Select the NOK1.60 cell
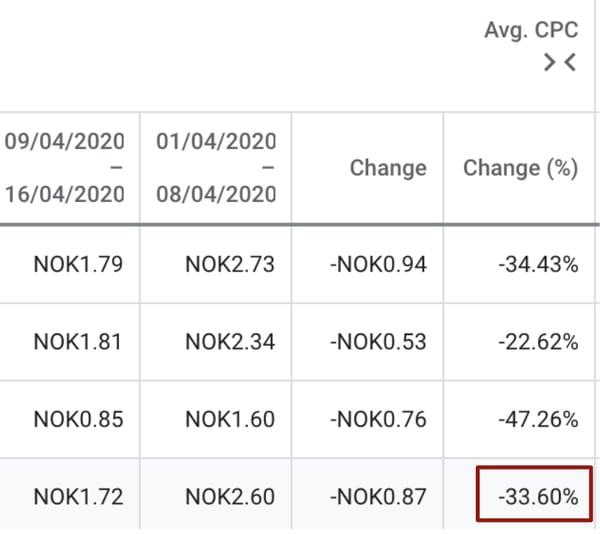This screenshot has width=600, height=534. tap(230, 419)
